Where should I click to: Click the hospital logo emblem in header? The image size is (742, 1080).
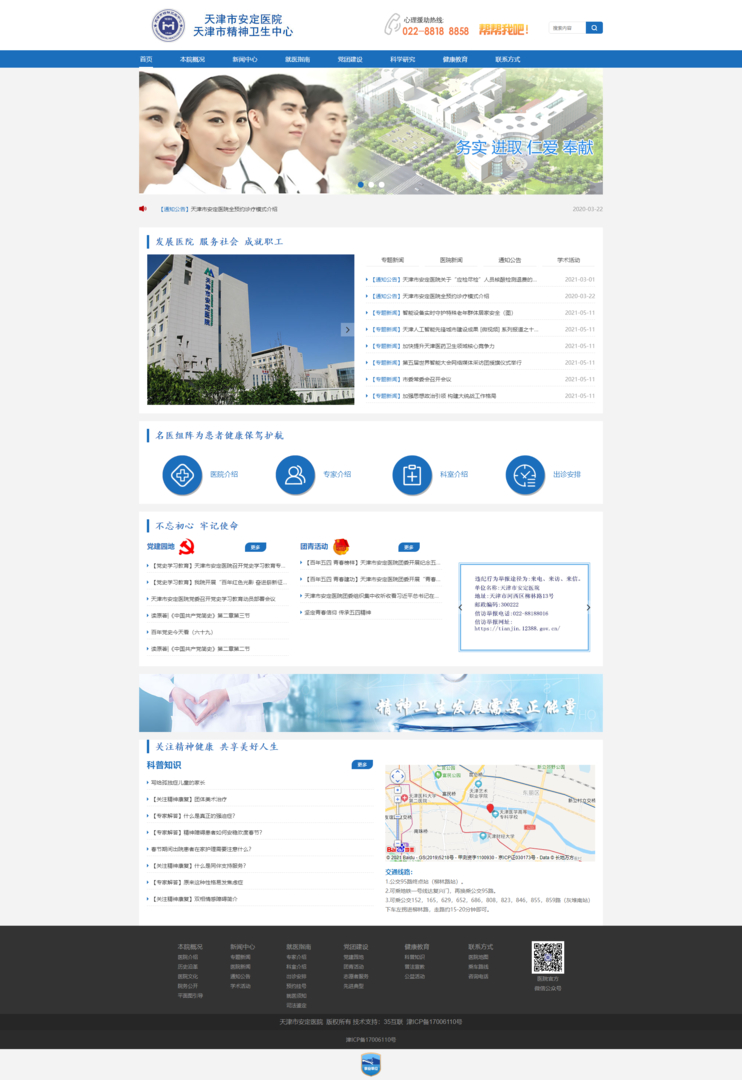click(168, 26)
